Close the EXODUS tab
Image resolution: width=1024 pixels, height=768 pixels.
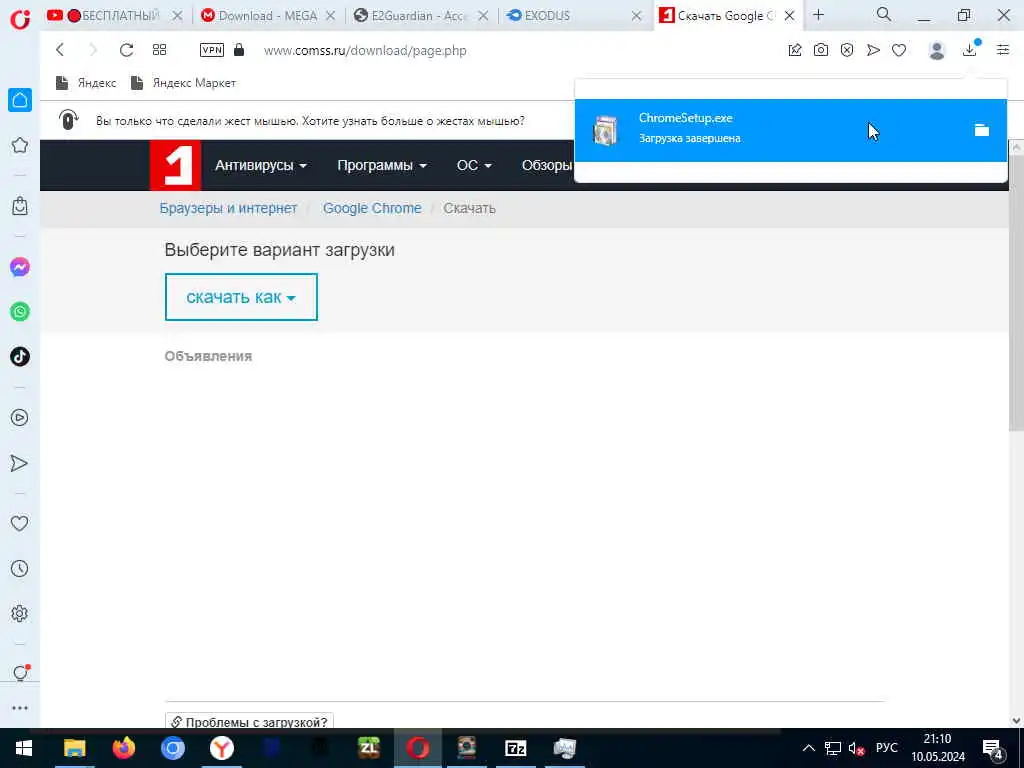pos(636,16)
